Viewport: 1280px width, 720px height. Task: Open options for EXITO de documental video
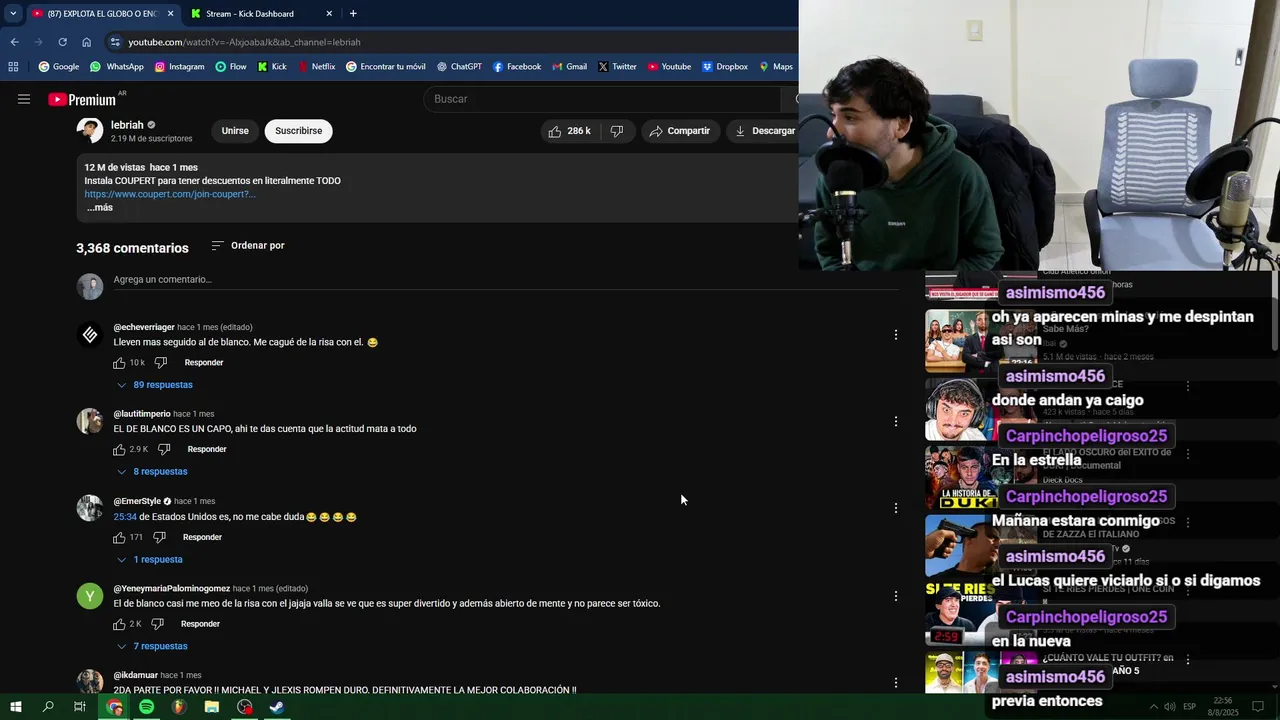[x=1188, y=454]
